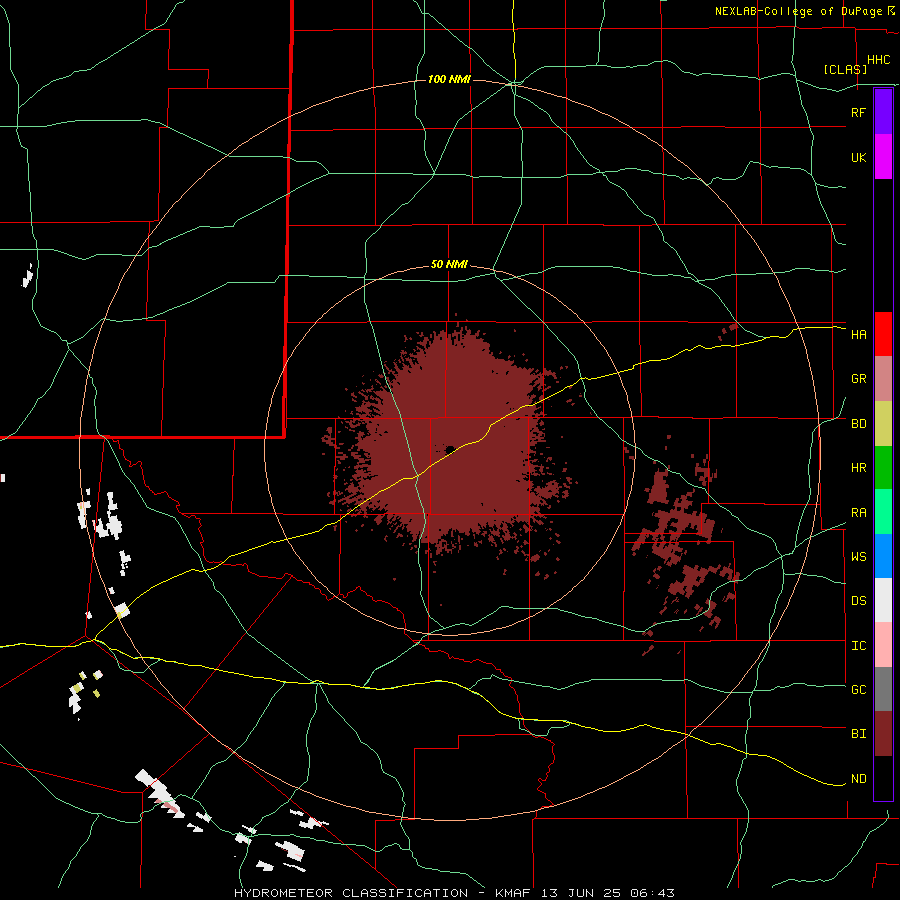Click the GC gray legend swatch
This screenshot has width=900, height=900.
(883, 689)
